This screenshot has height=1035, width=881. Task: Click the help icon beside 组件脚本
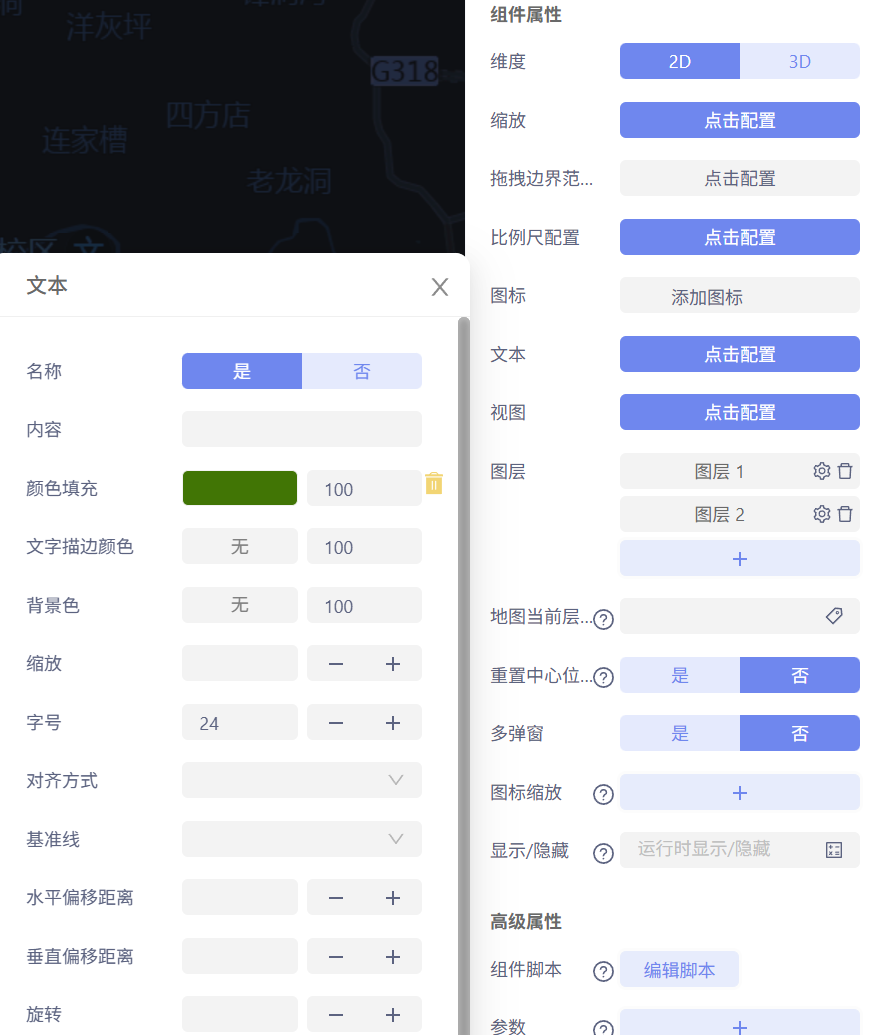pyautogui.click(x=603, y=970)
